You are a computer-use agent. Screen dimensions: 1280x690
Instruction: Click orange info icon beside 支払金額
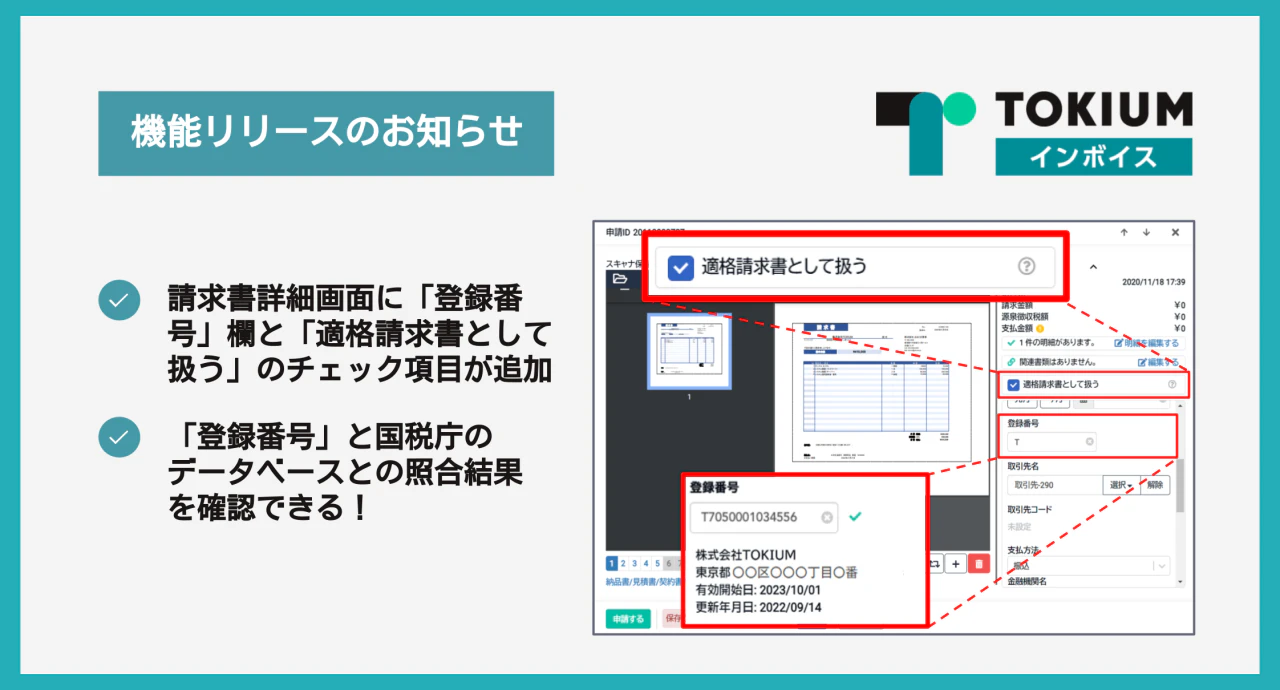coord(1040,328)
